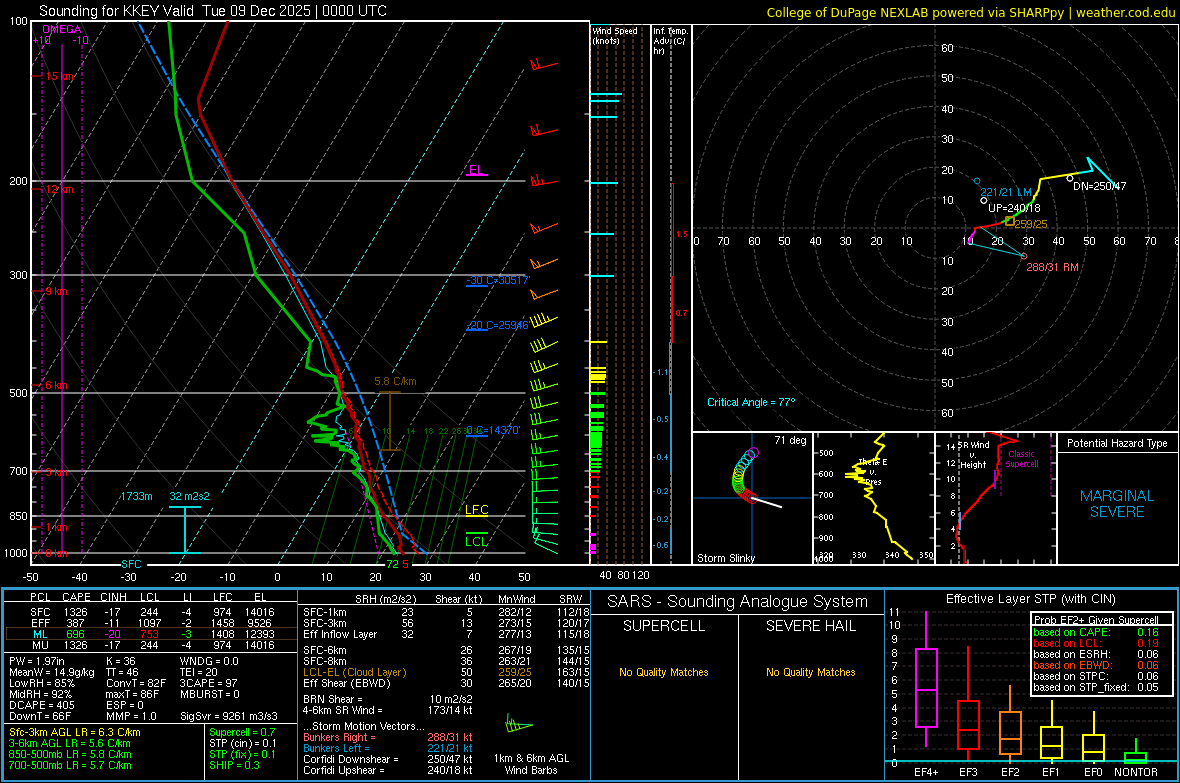The width and height of the screenshot is (1180, 783).
Task: Click the magenta OMEGA label
Action: click(x=62, y=29)
